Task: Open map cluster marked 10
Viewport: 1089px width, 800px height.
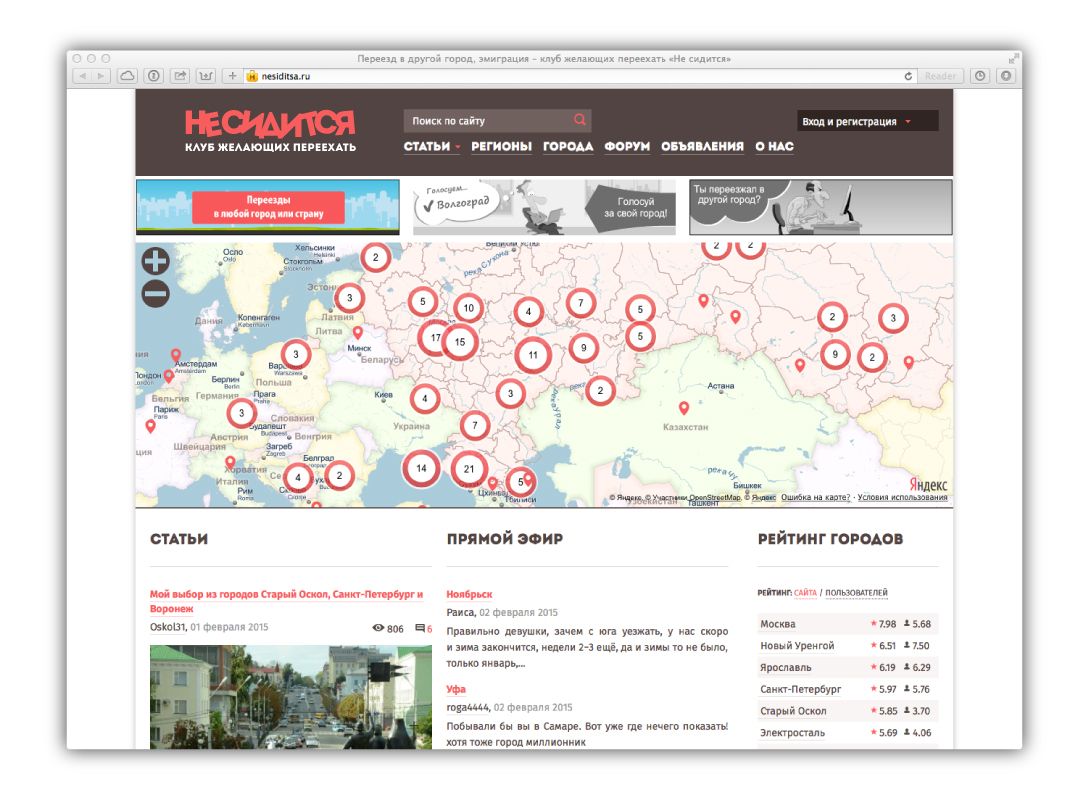Action: (x=469, y=308)
